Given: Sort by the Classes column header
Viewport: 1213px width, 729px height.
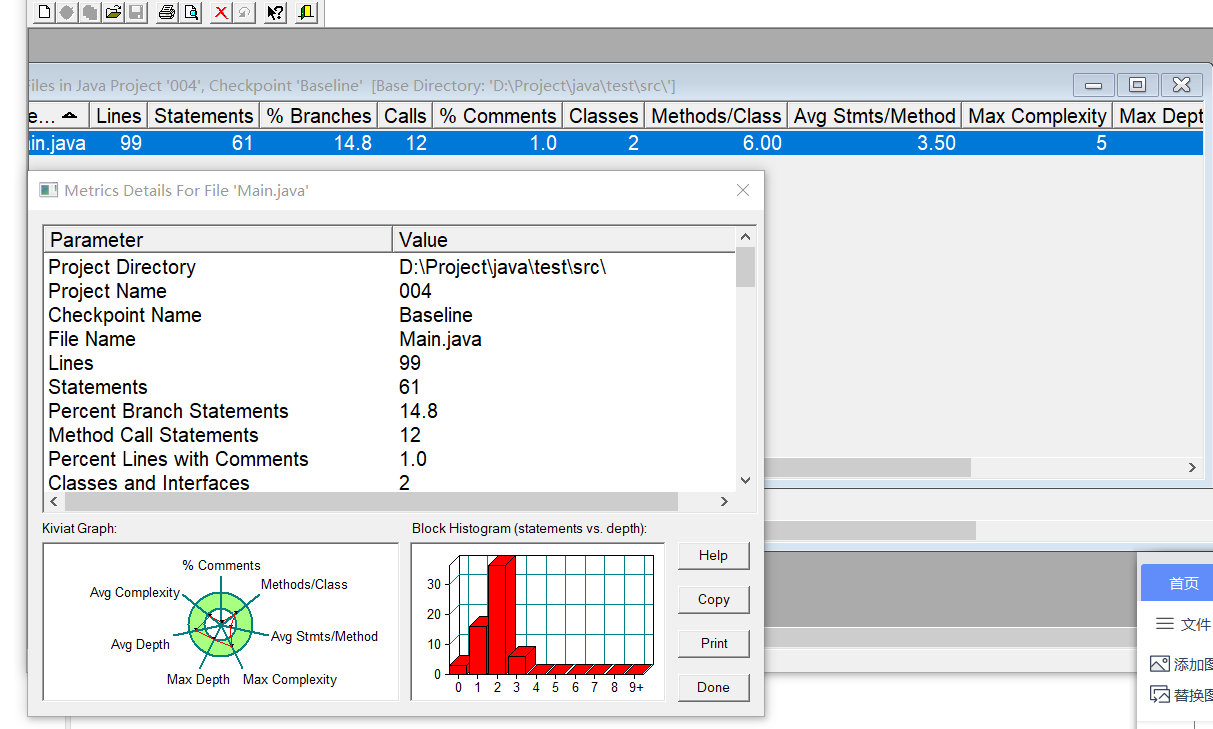Looking at the screenshot, I should click(x=604, y=116).
